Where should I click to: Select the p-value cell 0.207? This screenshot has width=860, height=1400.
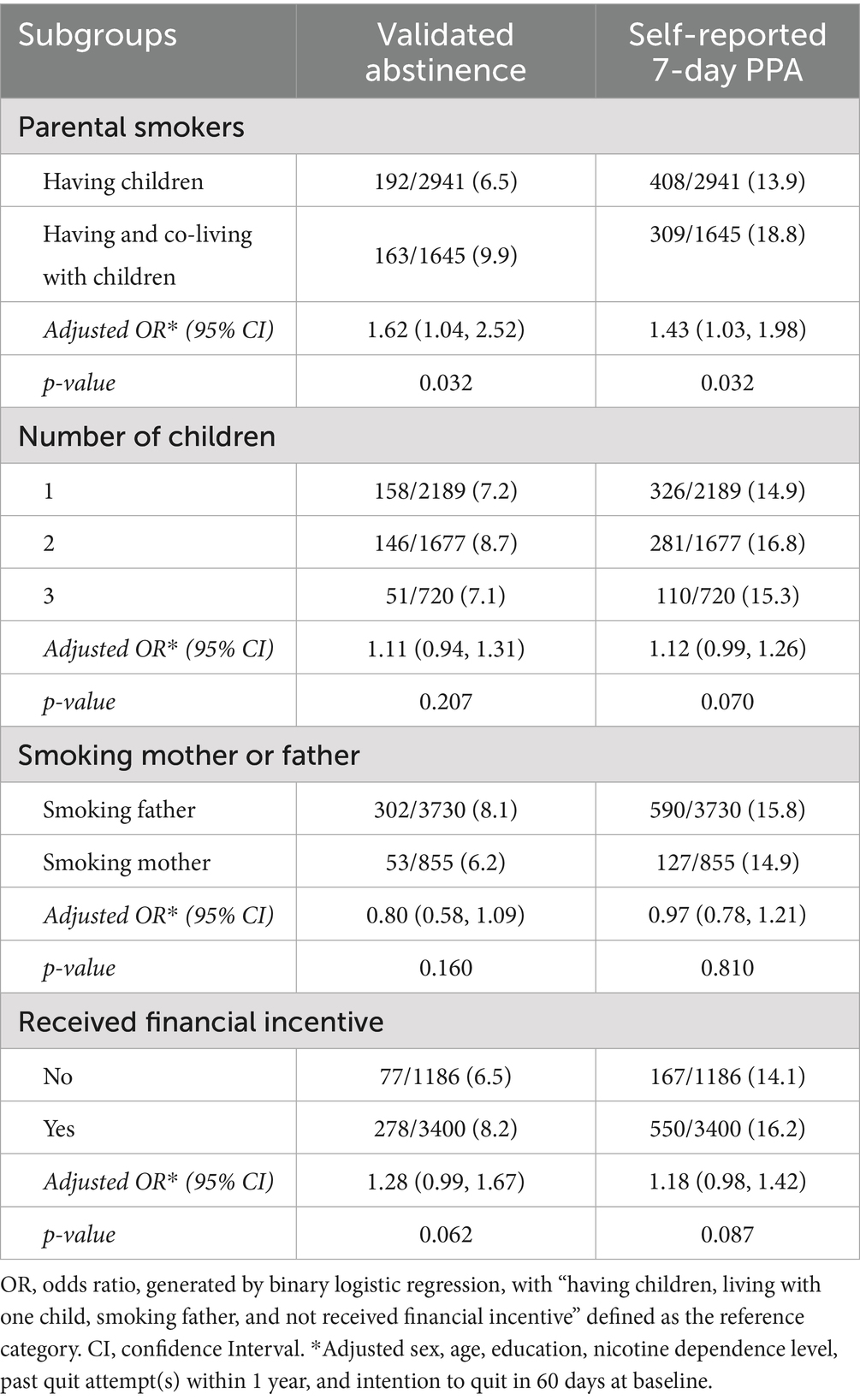(445, 702)
